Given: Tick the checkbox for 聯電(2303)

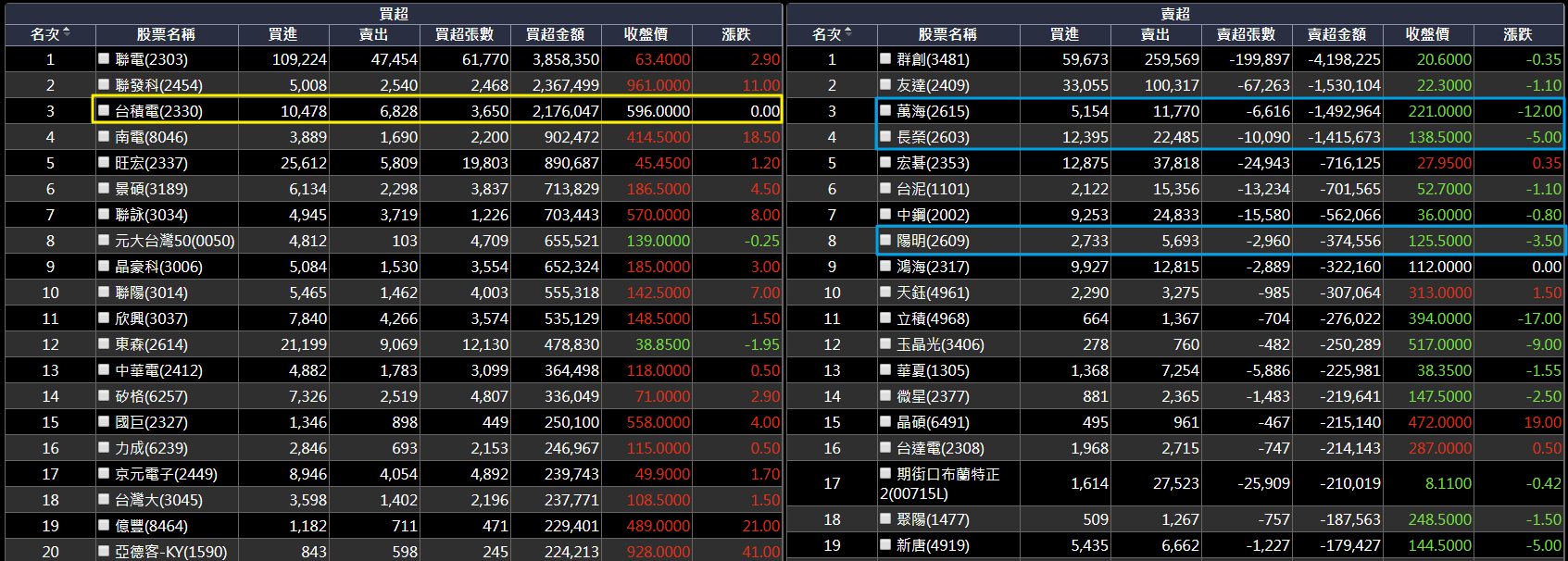Looking at the screenshot, I should click(105, 58).
